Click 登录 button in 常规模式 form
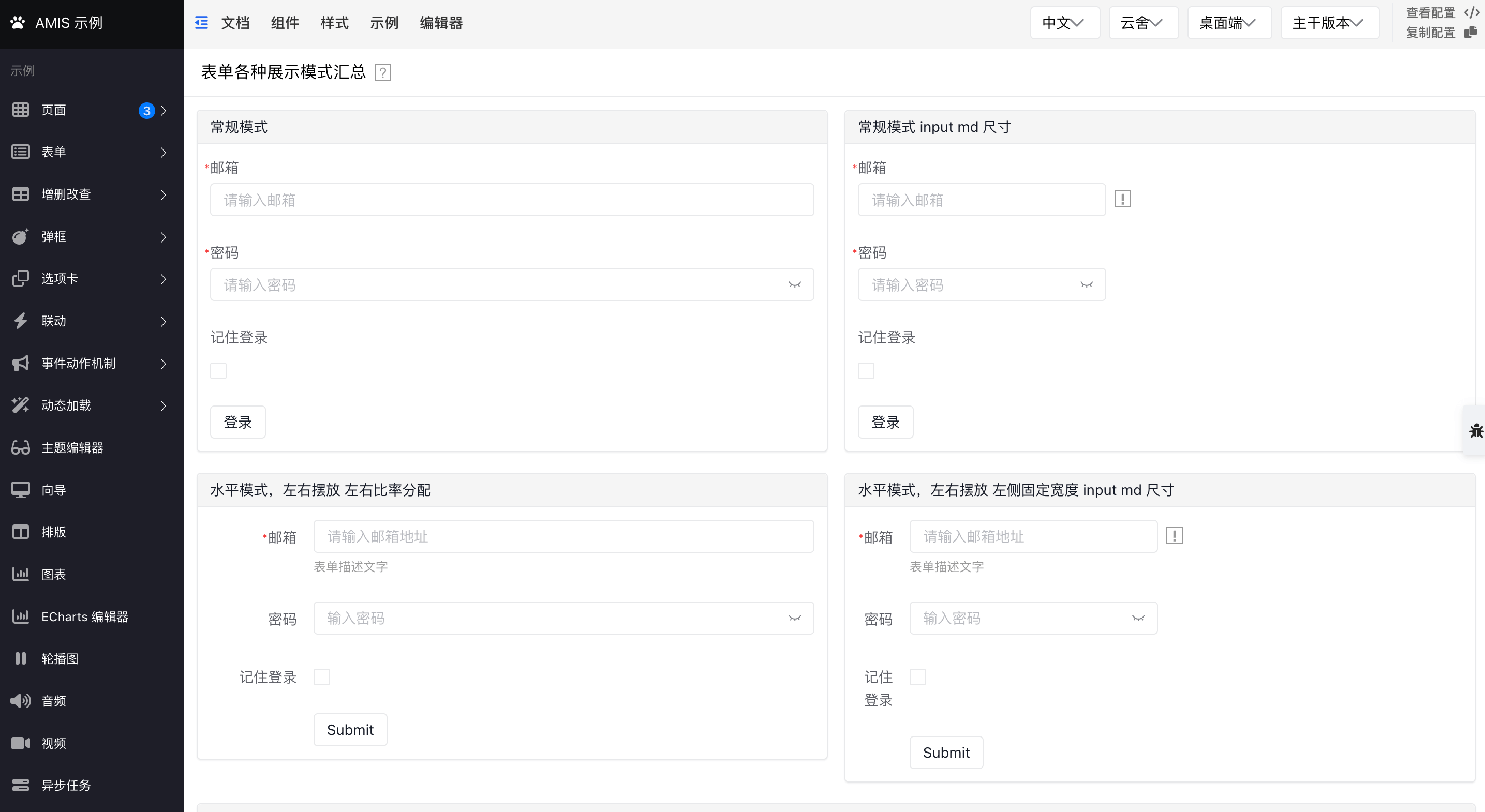Screen dimensions: 1485x812 coord(237,423)
